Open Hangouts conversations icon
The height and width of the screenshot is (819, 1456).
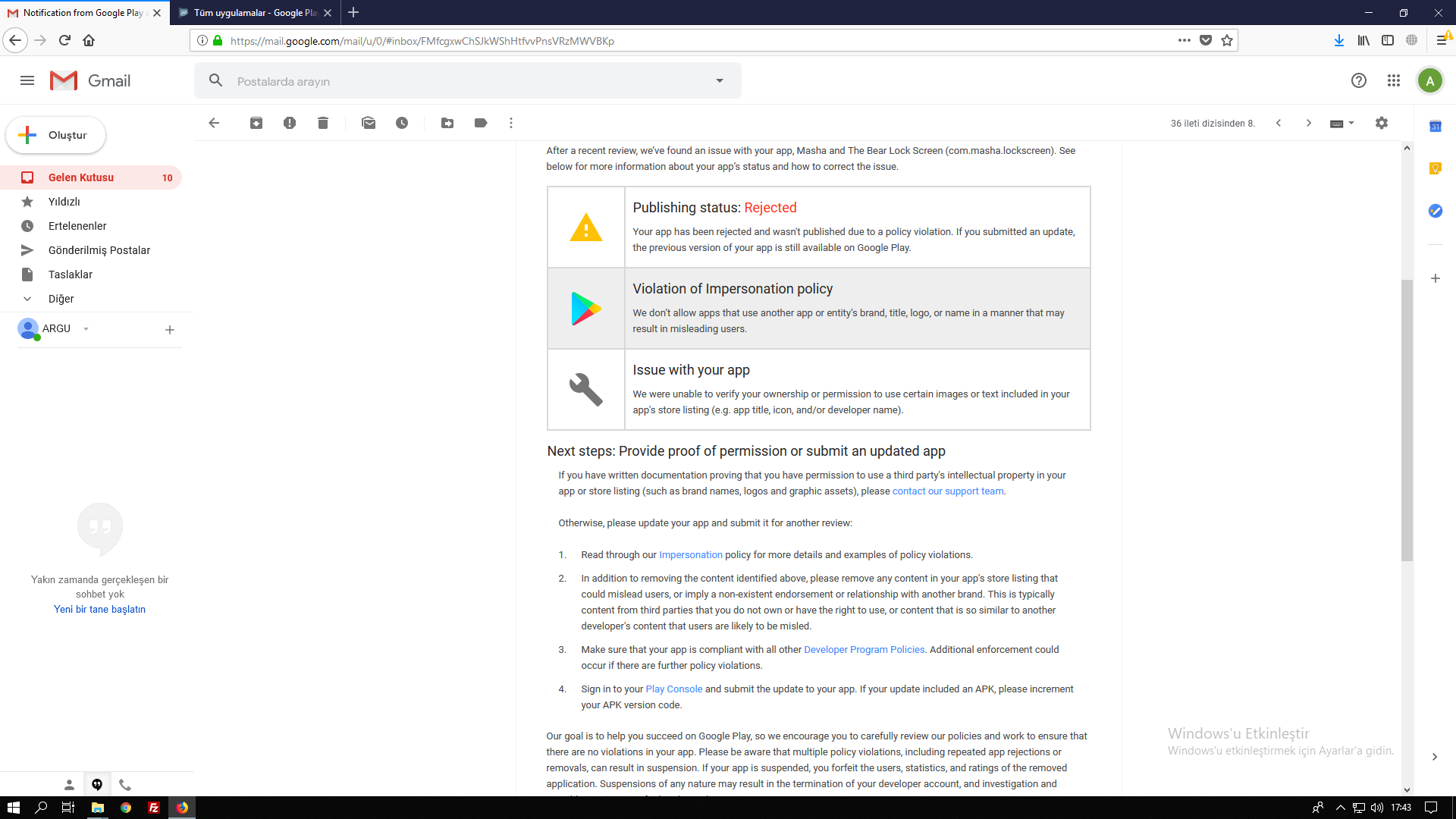point(97,785)
